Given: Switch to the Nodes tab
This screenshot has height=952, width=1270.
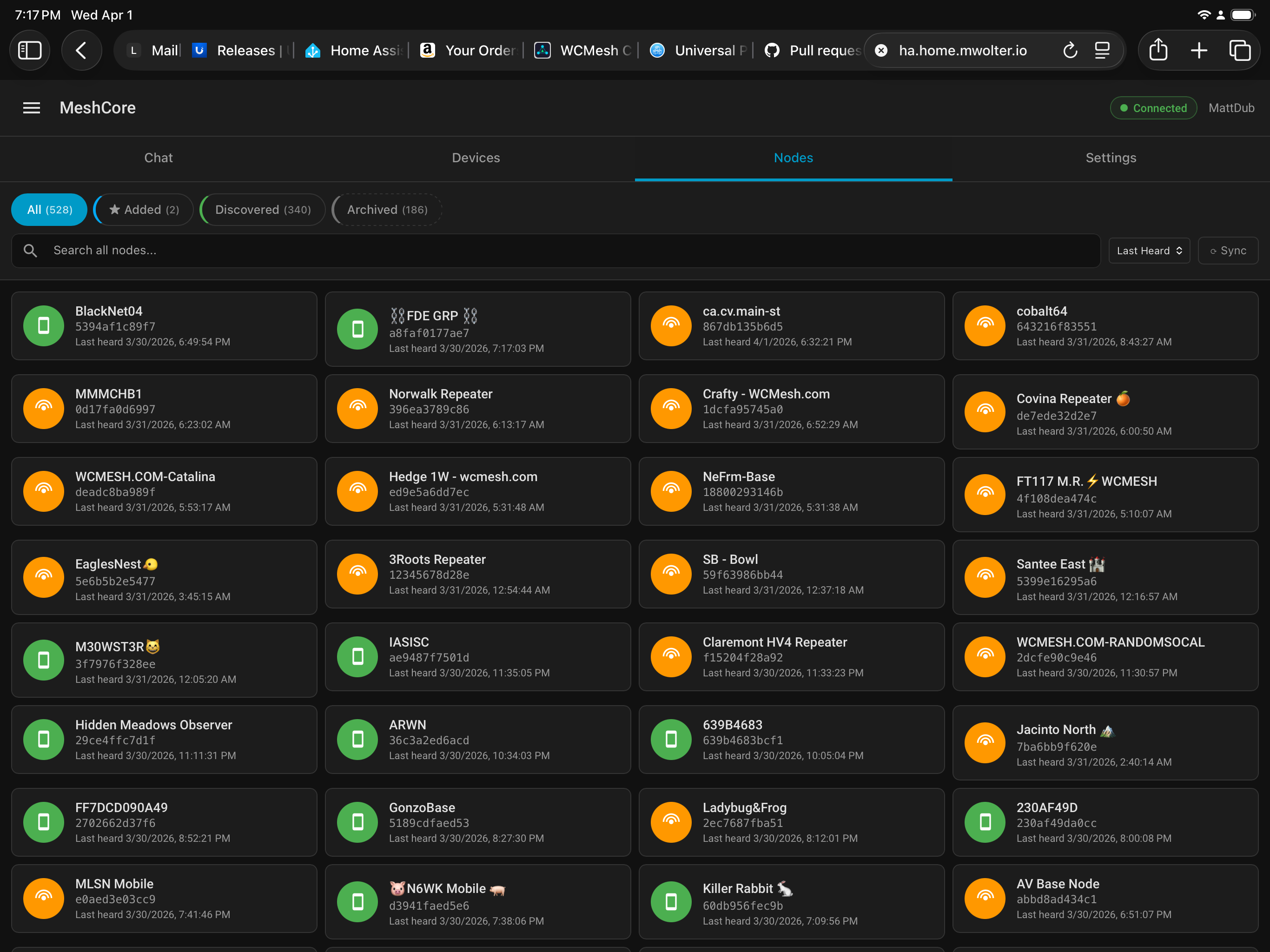Looking at the screenshot, I should click(794, 158).
